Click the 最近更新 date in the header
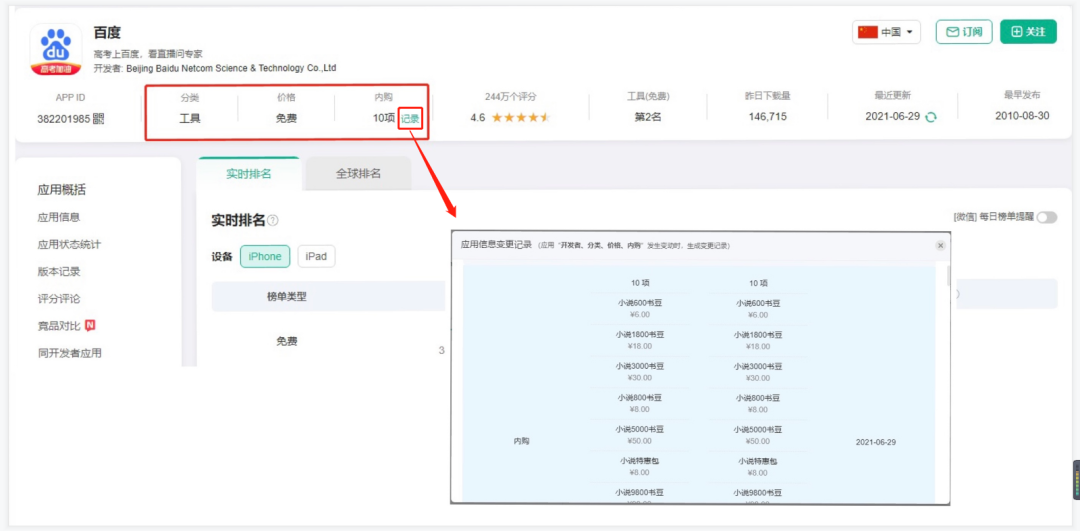 [x=893, y=116]
